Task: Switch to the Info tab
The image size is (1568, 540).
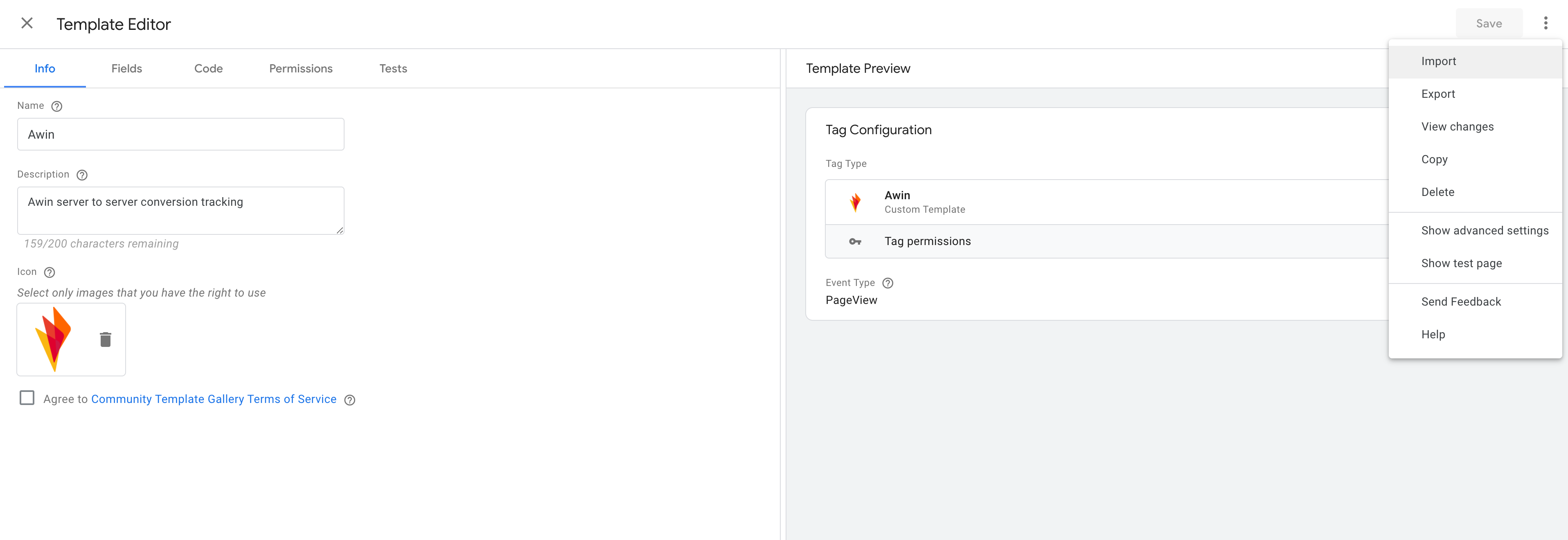Action: point(45,69)
